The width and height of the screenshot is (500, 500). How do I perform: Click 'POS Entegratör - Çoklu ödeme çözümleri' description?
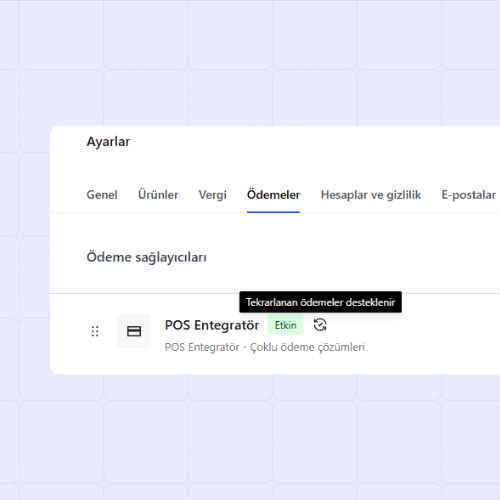(x=265, y=347)
